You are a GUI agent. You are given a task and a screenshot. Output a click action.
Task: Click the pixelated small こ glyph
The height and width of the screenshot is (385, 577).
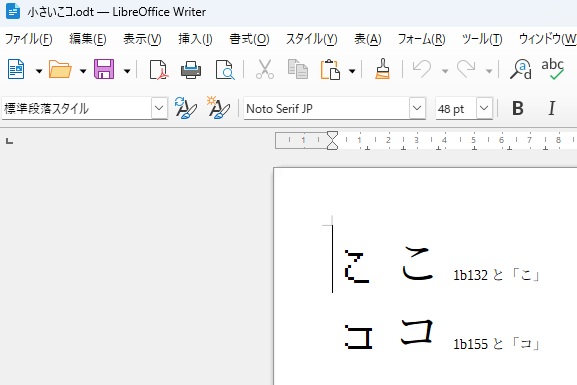pos(357,266)
